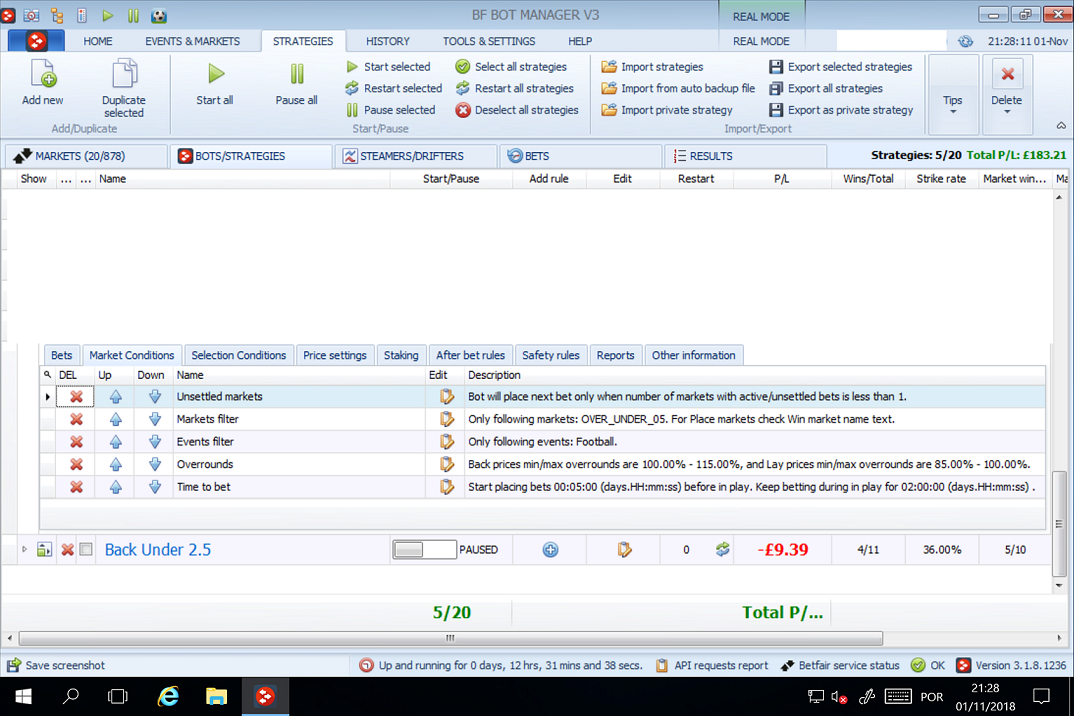Open the Staking sub-tab
Screen dimensions: 1074x716
click(401, 355)
